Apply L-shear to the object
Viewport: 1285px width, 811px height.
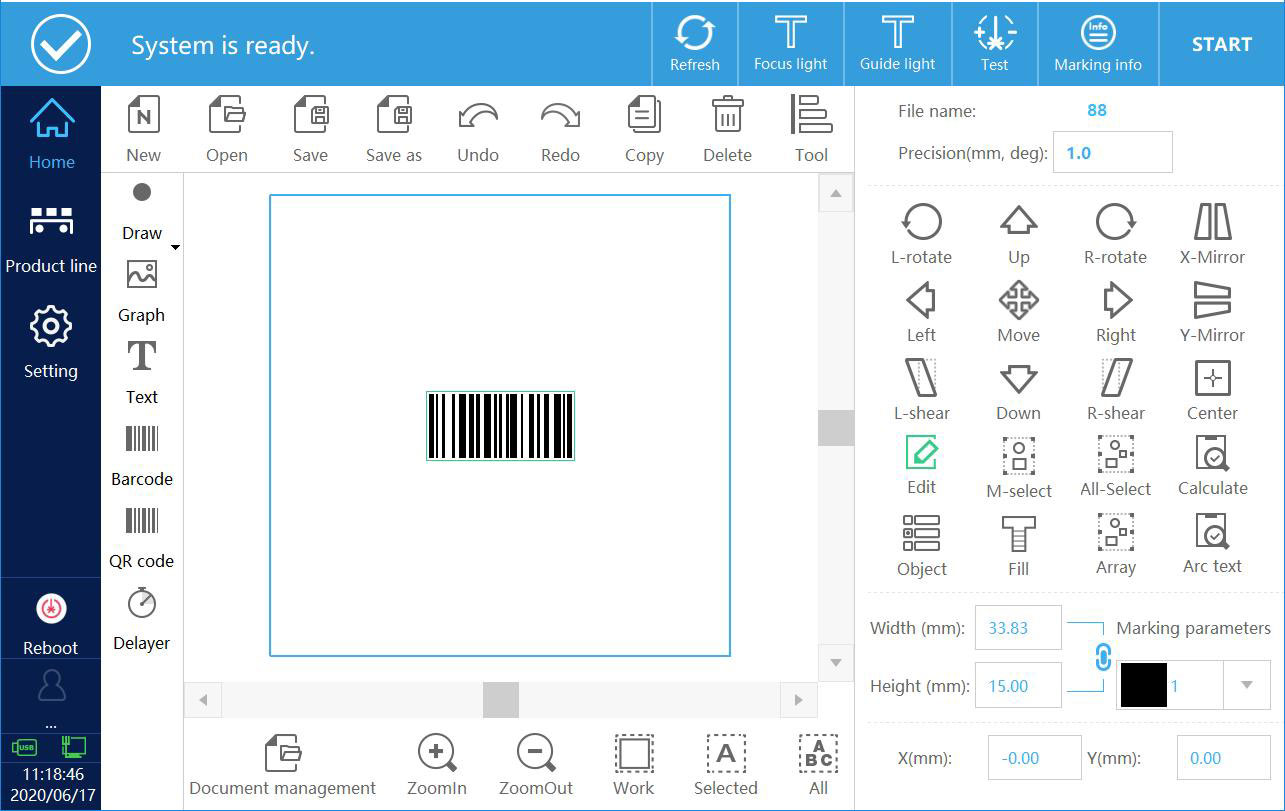(921, 390)
